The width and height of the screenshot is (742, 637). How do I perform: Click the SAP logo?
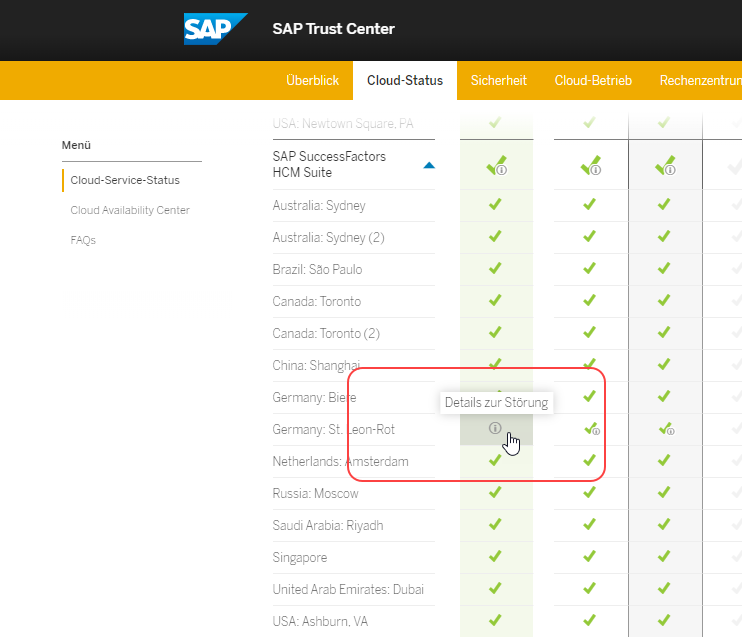(x=215, y=29)
